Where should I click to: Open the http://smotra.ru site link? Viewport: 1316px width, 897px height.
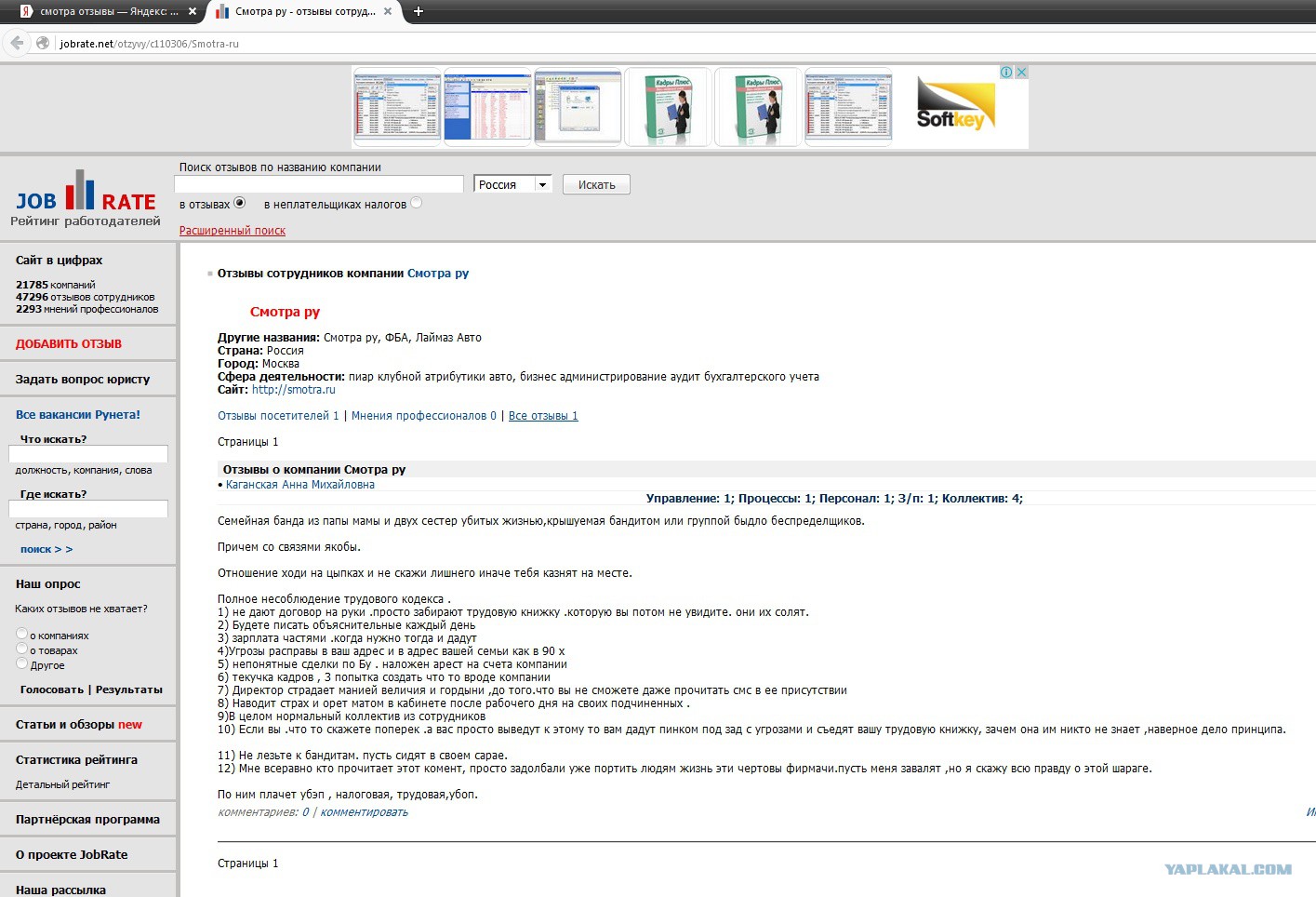pyautogui.click(x=294, y=390)
